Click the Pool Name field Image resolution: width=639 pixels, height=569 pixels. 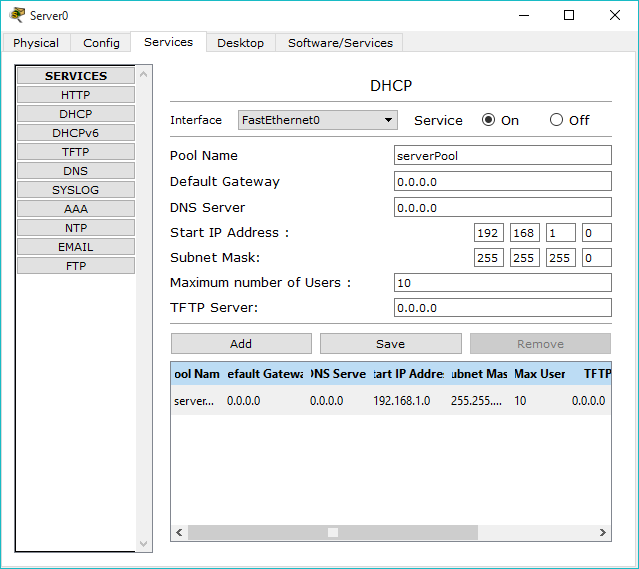[x=502, y=155]
